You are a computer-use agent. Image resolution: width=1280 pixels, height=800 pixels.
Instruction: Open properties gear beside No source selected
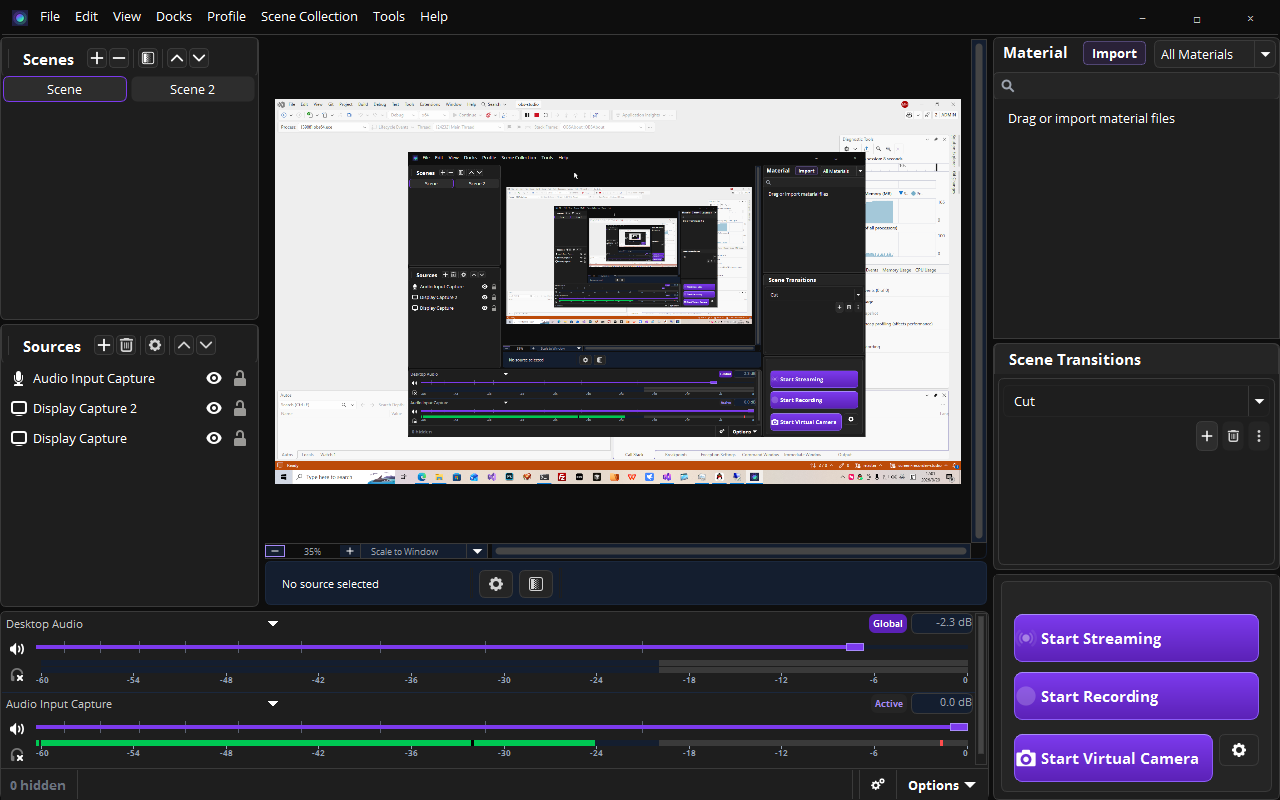[x=496, y=584]
